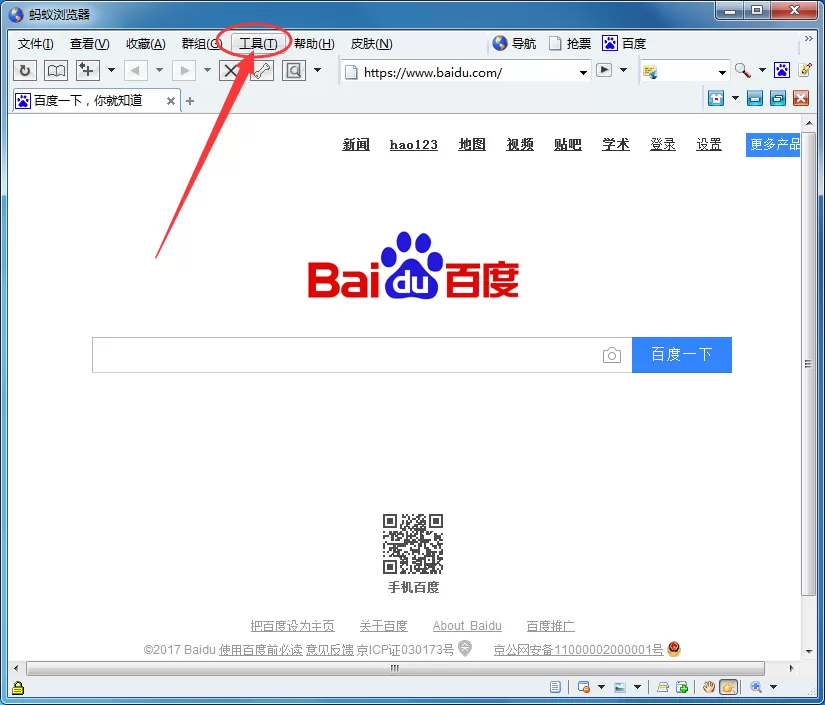Expand the popup blocker dropdown in status bar

(601, 687)
